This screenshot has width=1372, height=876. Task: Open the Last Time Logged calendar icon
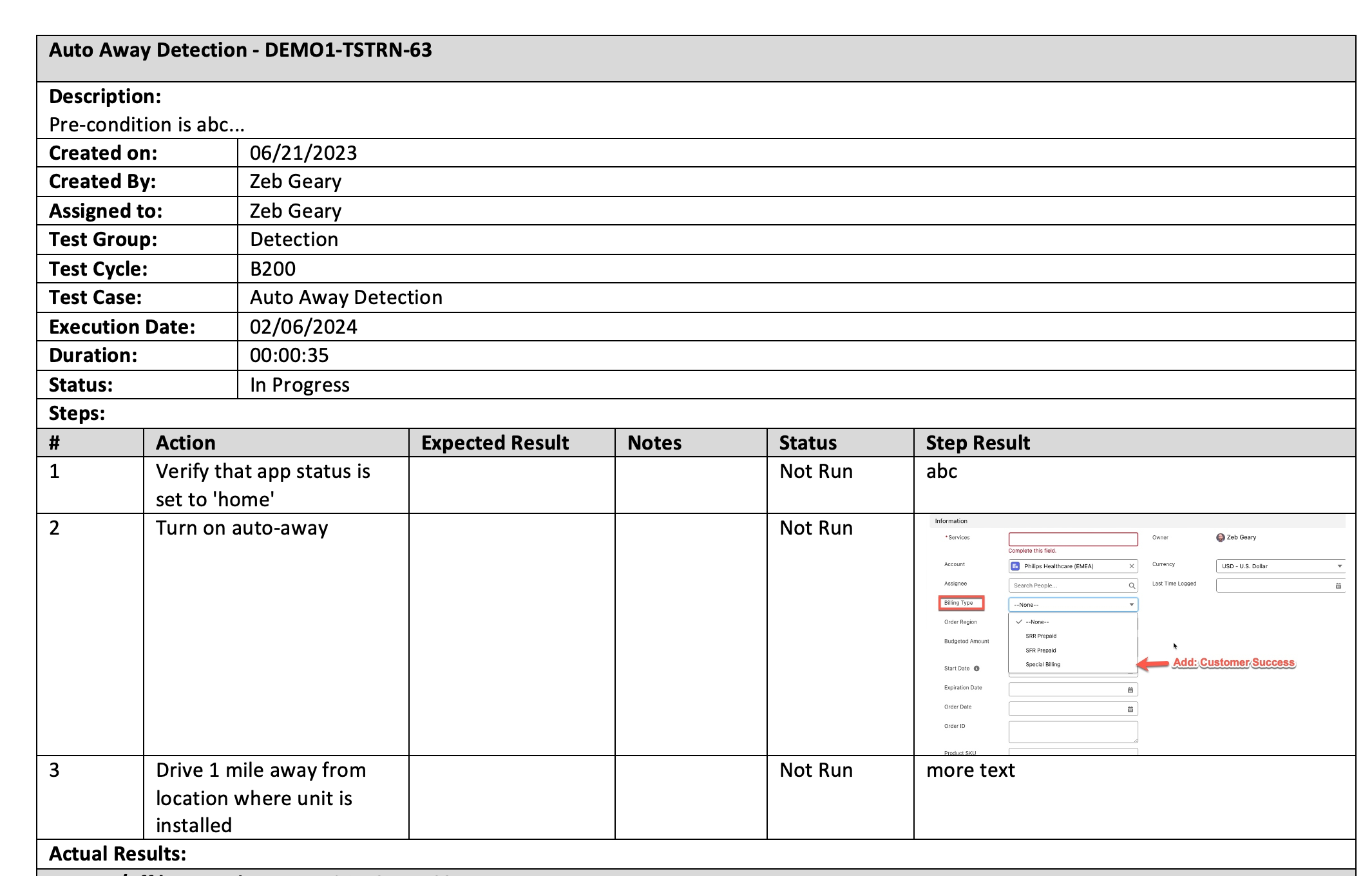[x=1338, y=586]
